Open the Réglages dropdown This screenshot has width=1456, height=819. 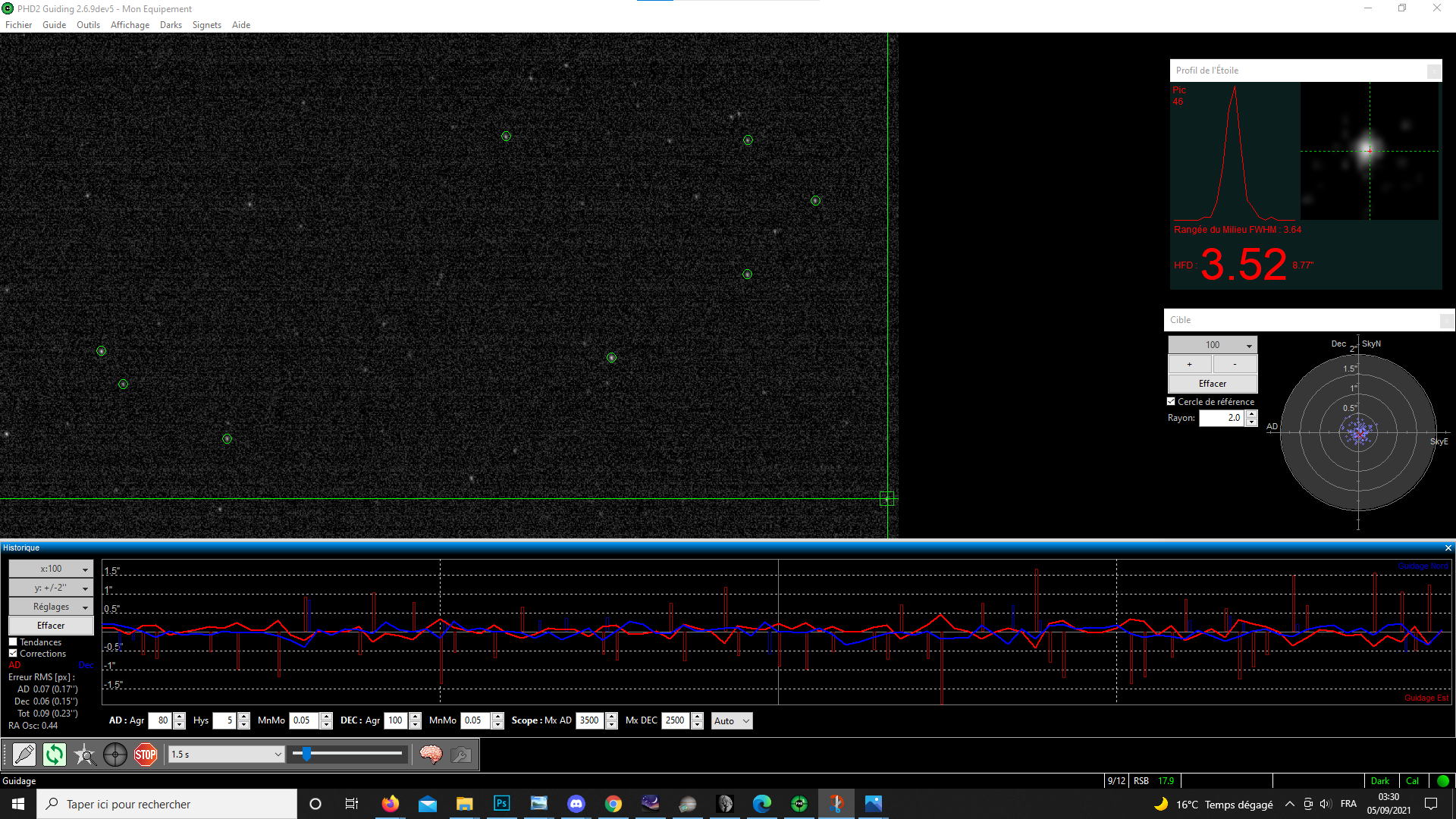click(51, 607)
